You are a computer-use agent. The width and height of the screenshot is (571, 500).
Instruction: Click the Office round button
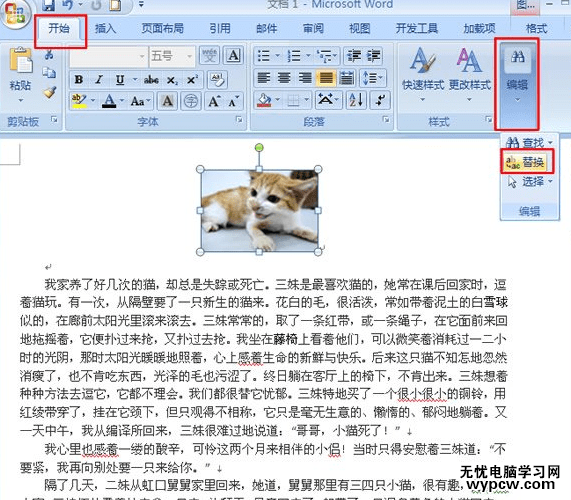pos(15,14)
